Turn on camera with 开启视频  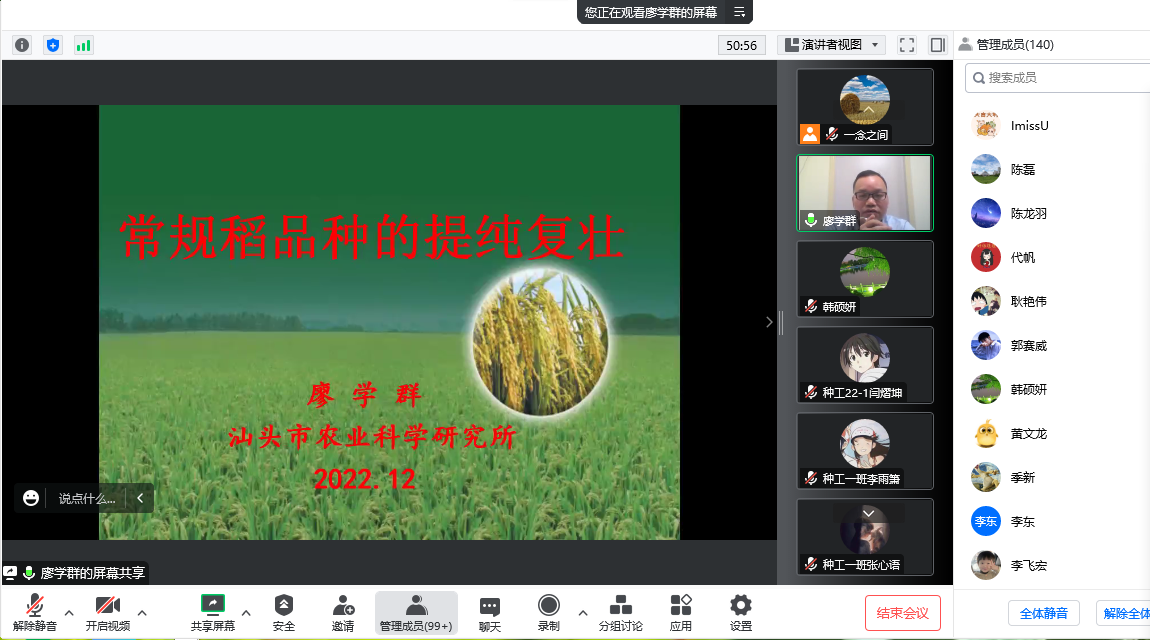click(x=107, y=613)
